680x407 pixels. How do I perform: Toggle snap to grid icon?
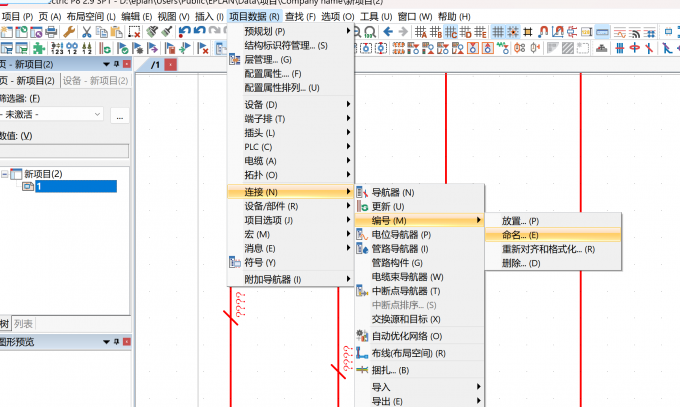(513, 32)
